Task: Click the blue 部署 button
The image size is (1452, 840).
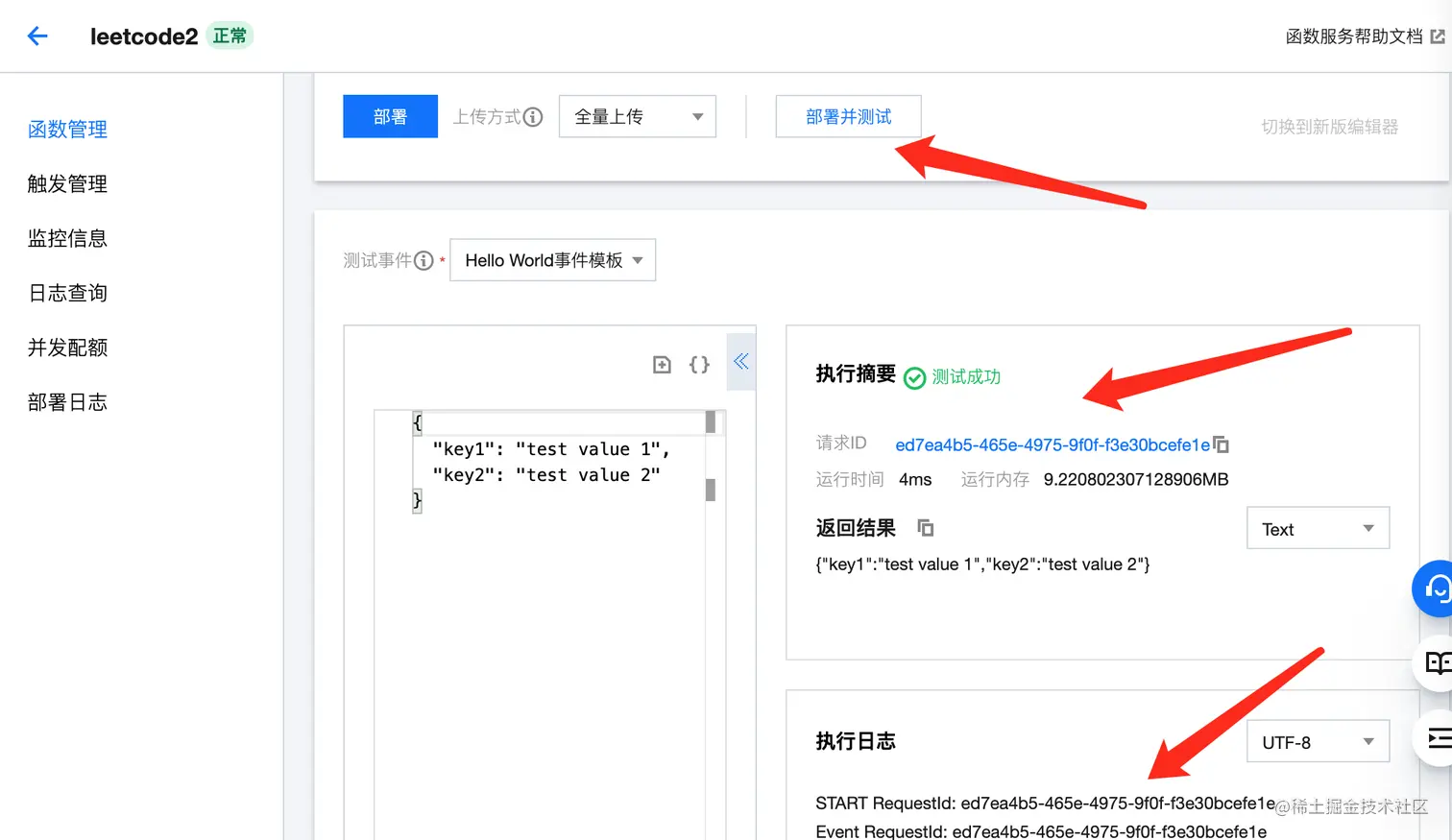Action: click(390, 116)
